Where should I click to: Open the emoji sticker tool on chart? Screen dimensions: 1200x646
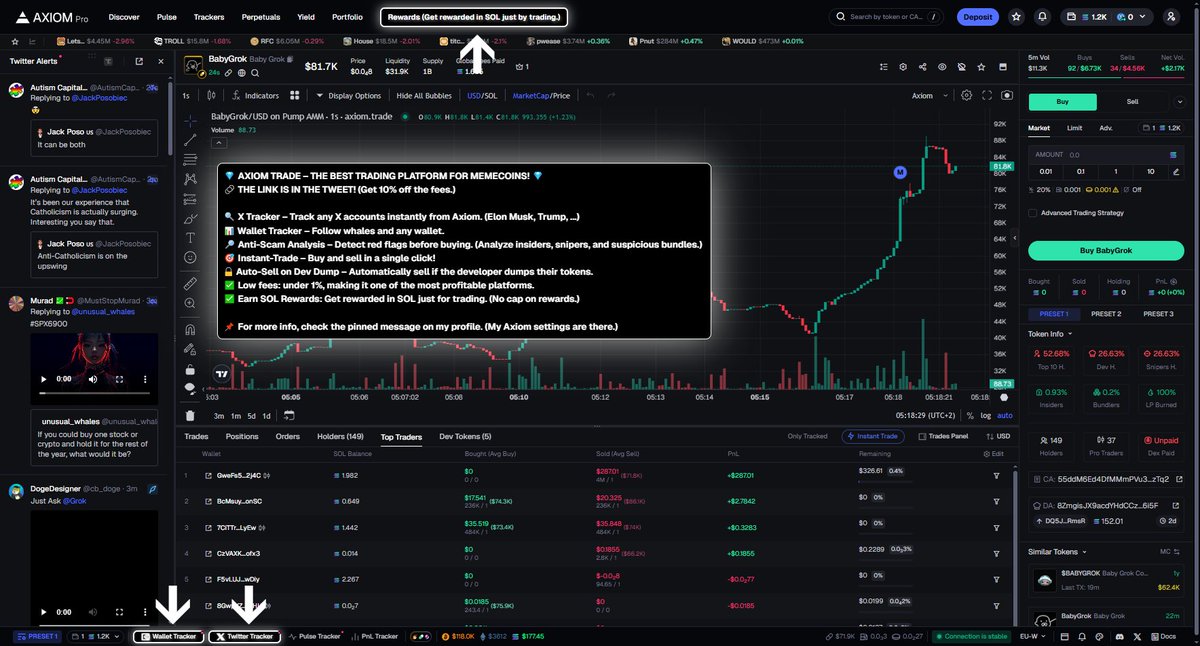click(x=190, y=258)
